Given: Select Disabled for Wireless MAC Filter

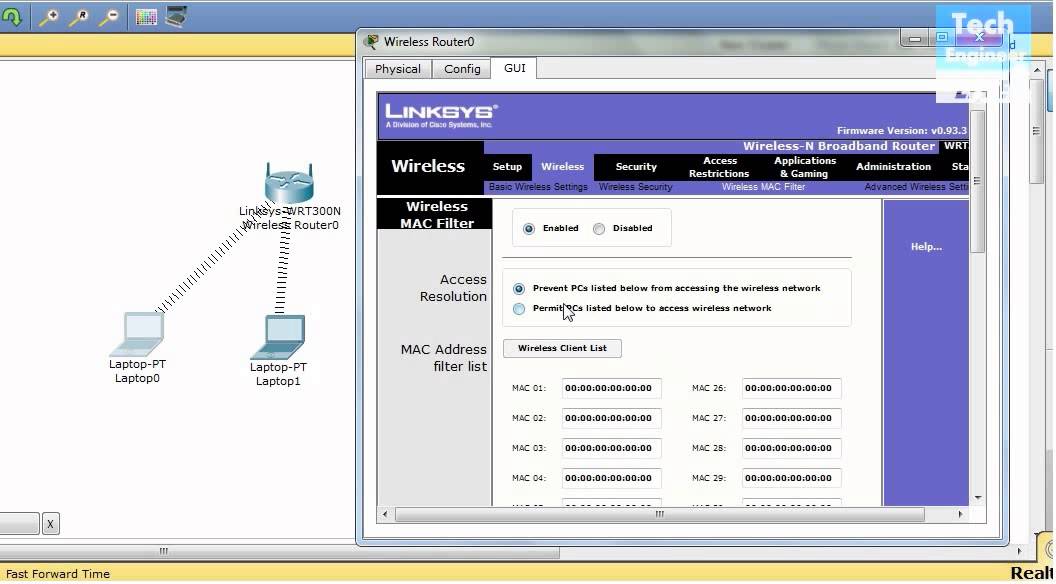Looking at the screenshot, I should [599, 228].
